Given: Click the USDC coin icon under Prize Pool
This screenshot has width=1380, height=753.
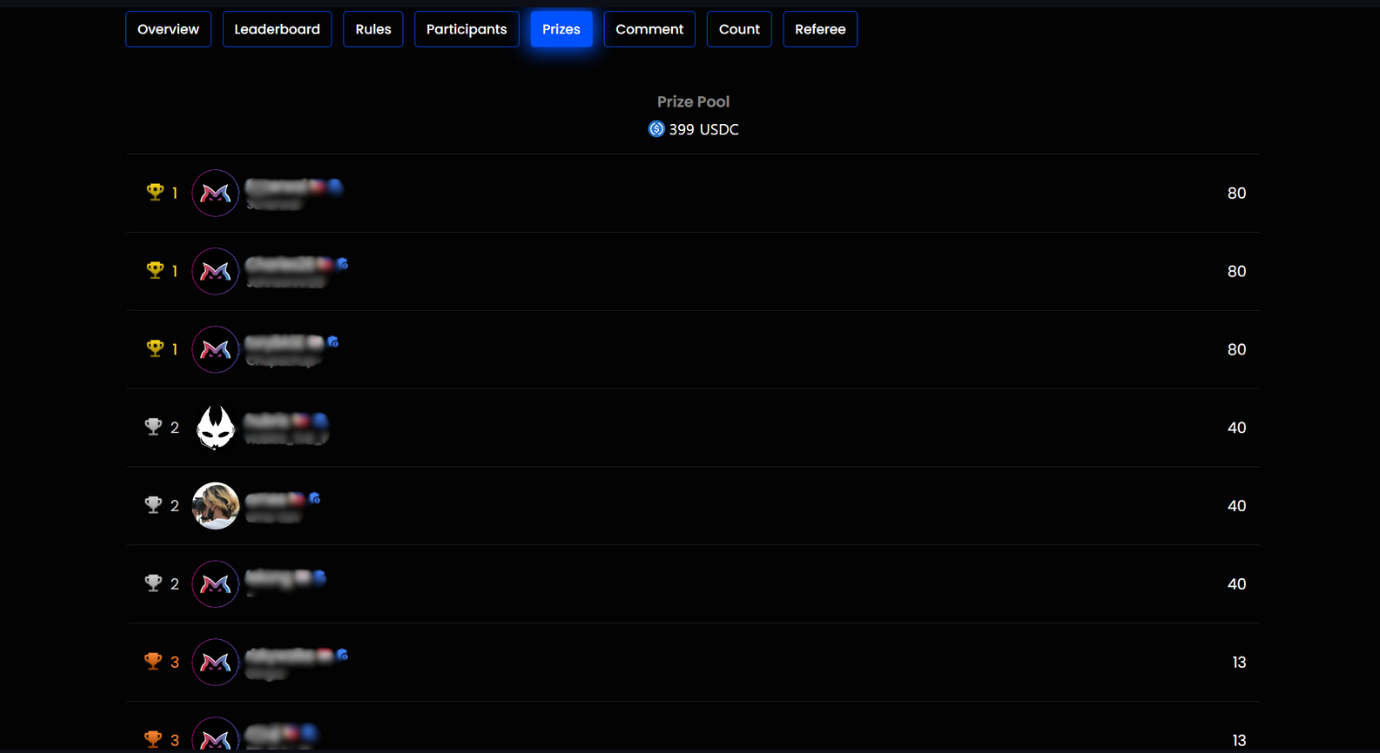Looking at the screenshot, I should 656,129.
